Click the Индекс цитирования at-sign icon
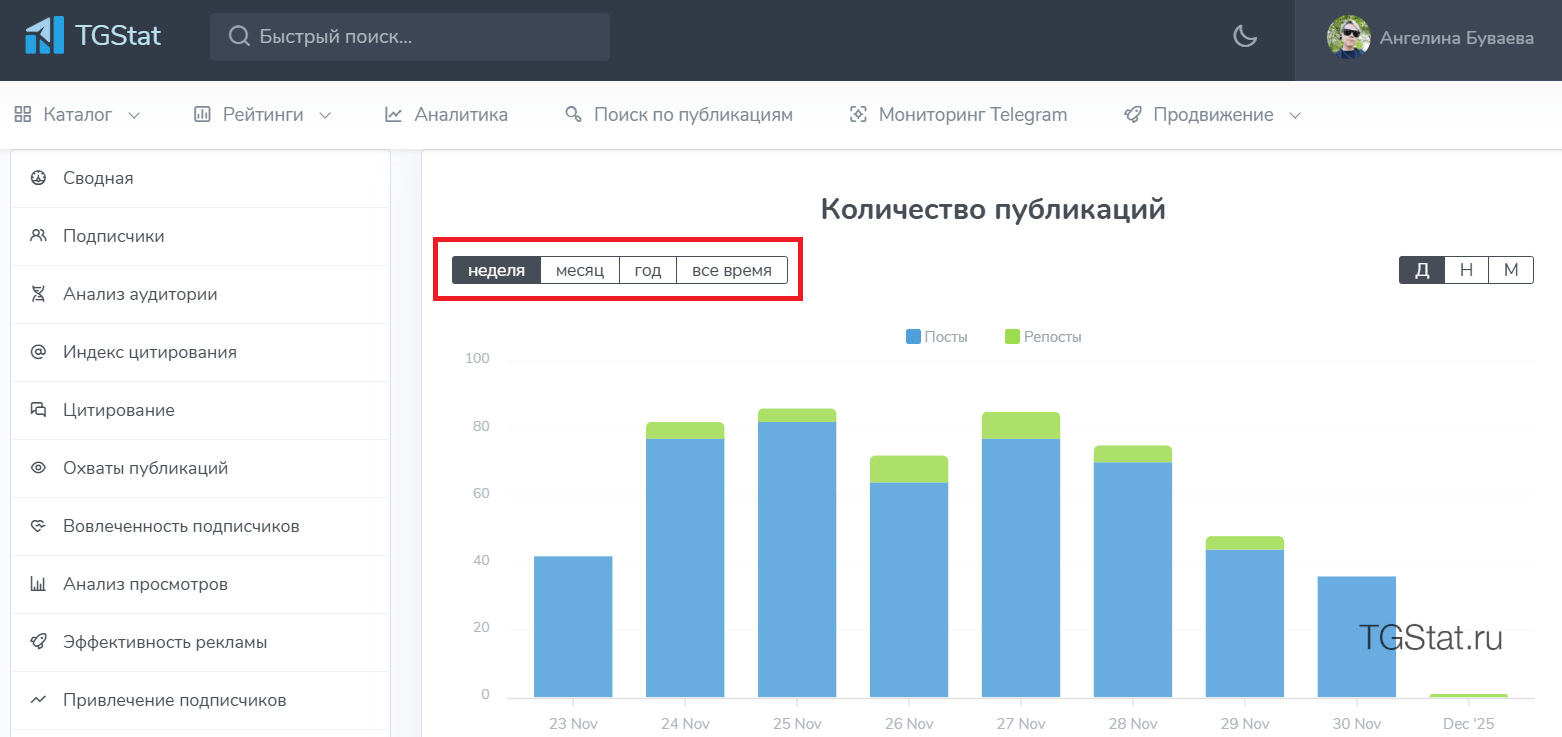The height and width of the screenshot is (737, 1562). [38, 352]
